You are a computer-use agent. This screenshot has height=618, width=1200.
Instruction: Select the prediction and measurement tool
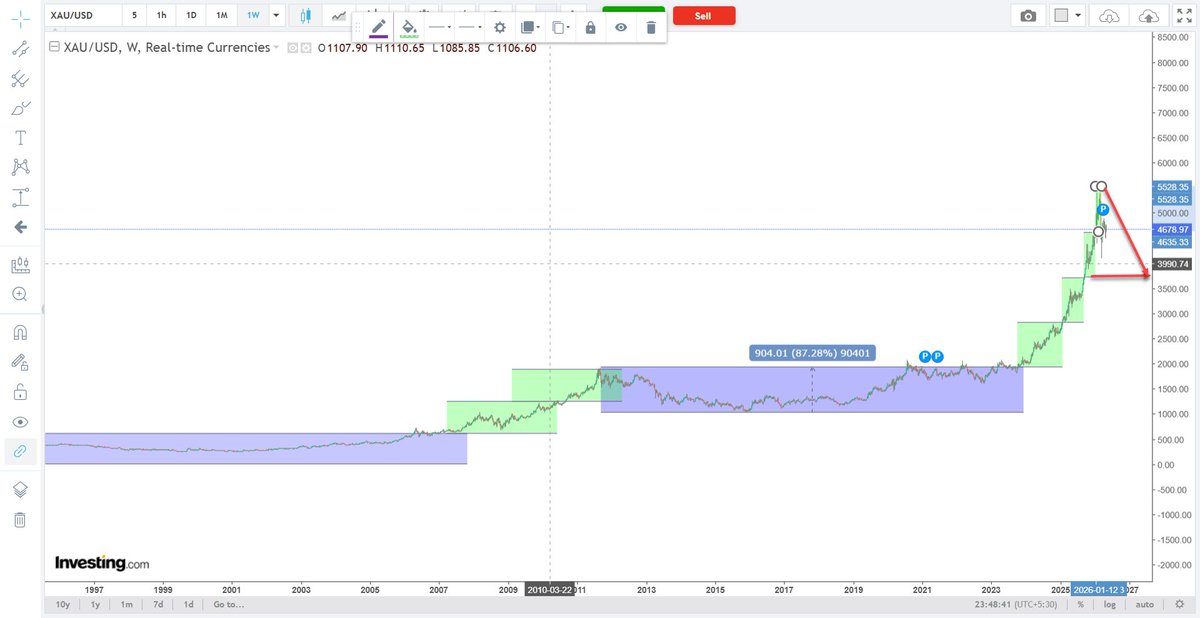(20, 197)
